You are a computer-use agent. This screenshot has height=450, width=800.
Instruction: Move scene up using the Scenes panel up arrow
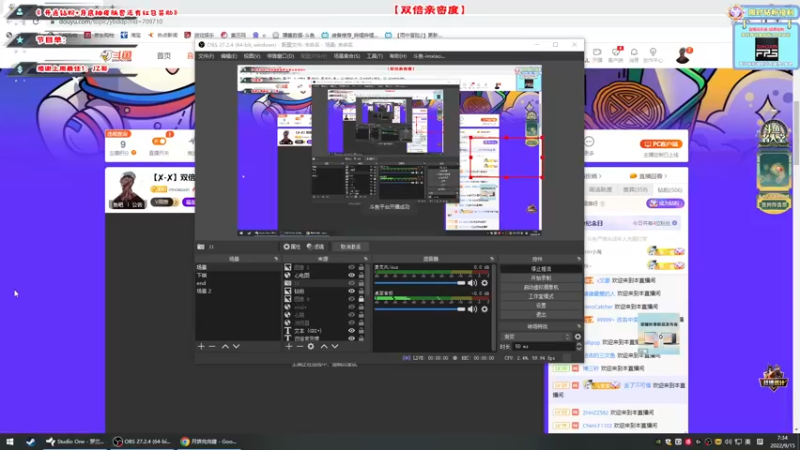pos(225,346)
